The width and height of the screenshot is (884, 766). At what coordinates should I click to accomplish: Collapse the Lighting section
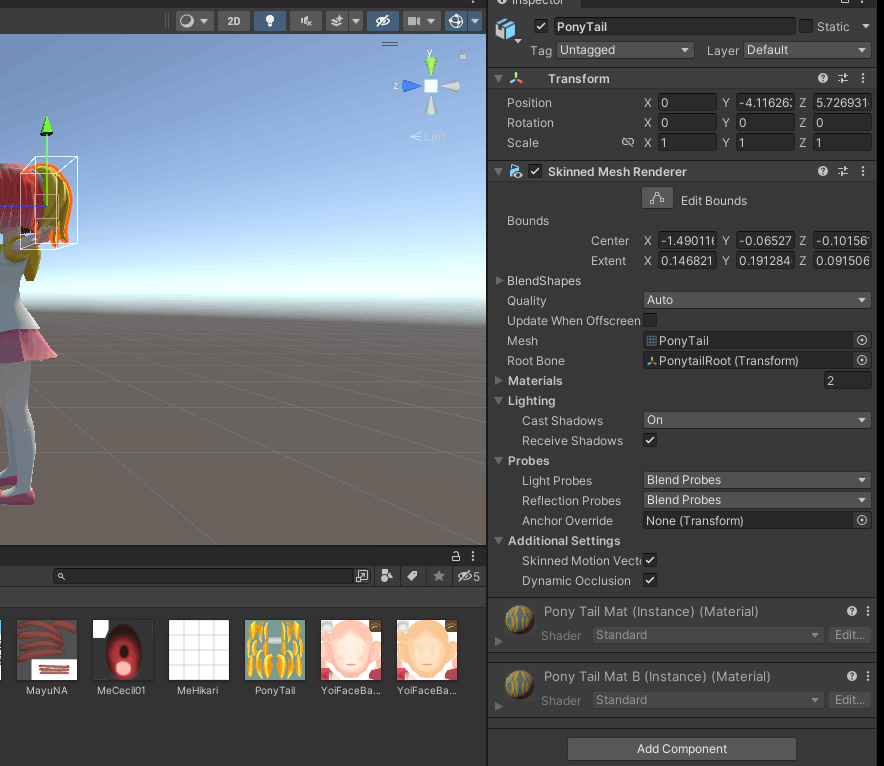[498, 401]
